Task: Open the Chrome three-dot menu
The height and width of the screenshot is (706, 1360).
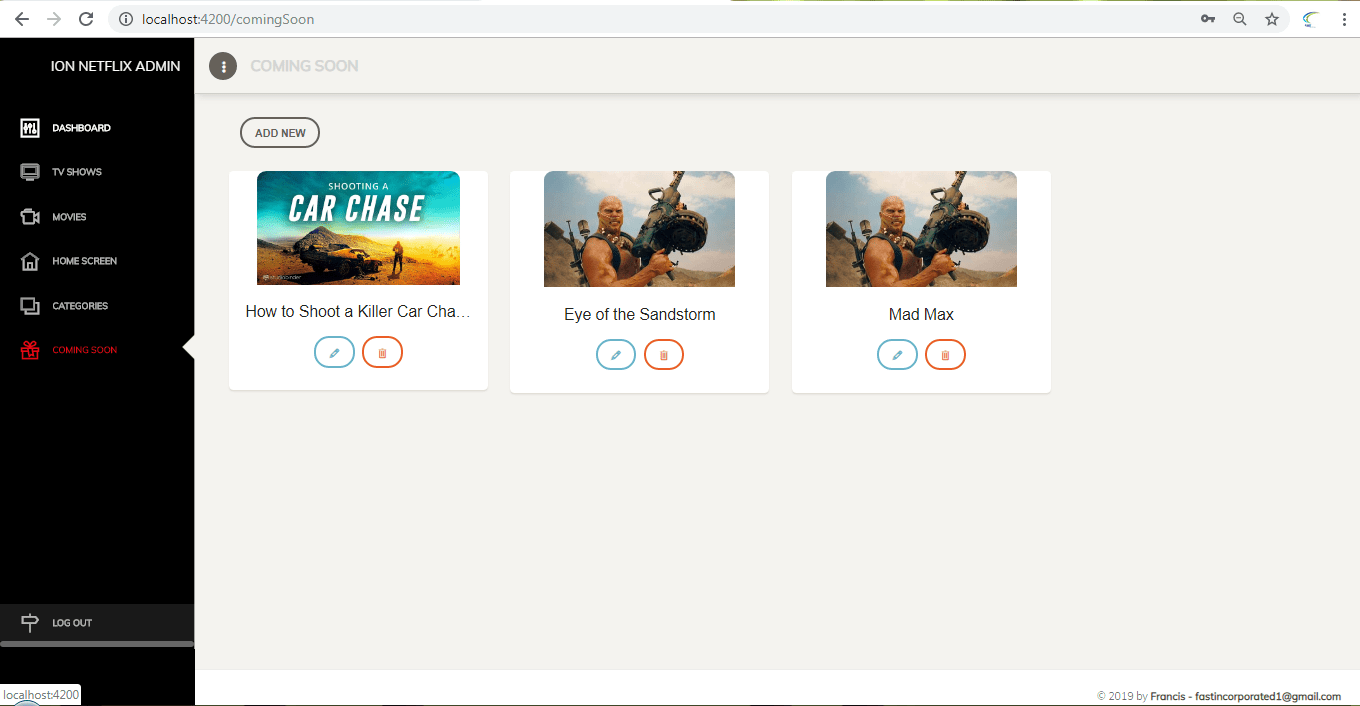Action: 1344,18
